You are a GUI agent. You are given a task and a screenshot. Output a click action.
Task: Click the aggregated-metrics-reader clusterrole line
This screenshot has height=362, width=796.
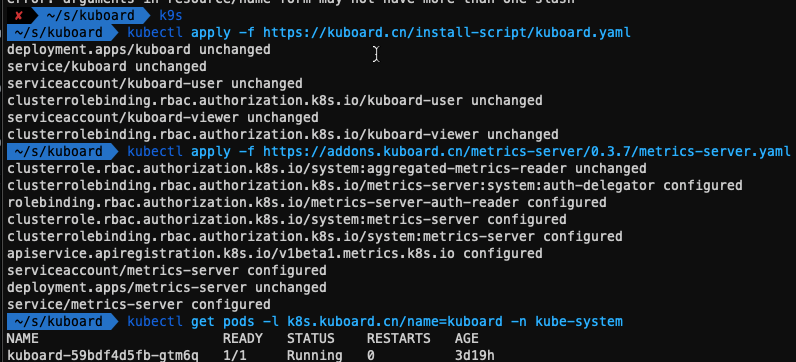(x=327, y=169)
